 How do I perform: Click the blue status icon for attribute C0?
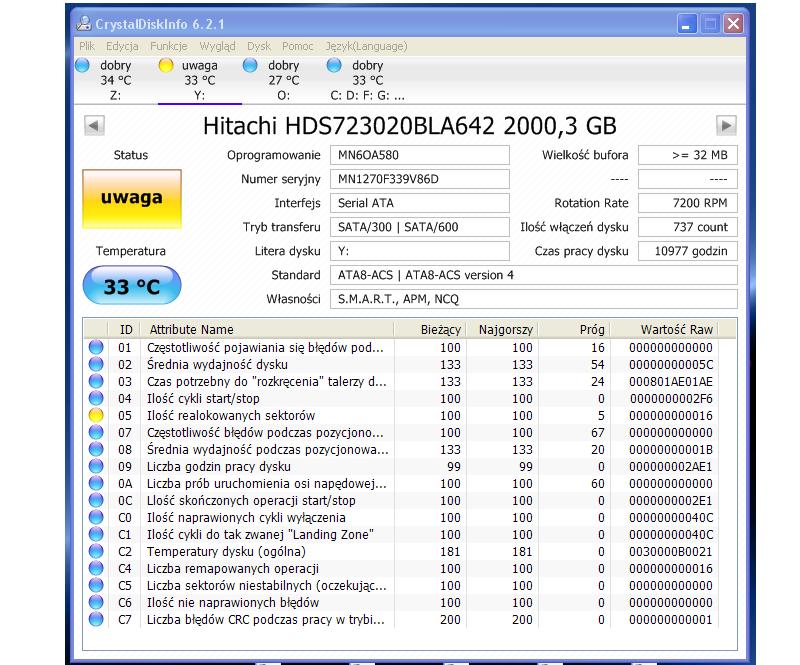click(96, 518)
